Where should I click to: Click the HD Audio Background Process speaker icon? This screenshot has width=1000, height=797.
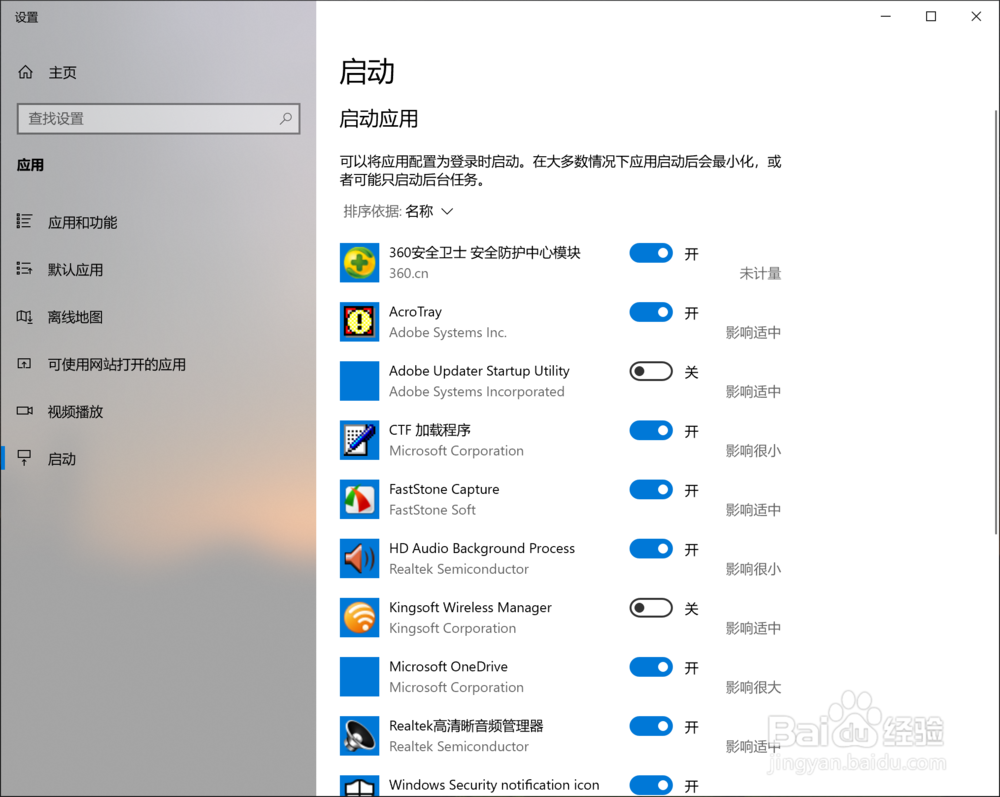click(359, 558)
